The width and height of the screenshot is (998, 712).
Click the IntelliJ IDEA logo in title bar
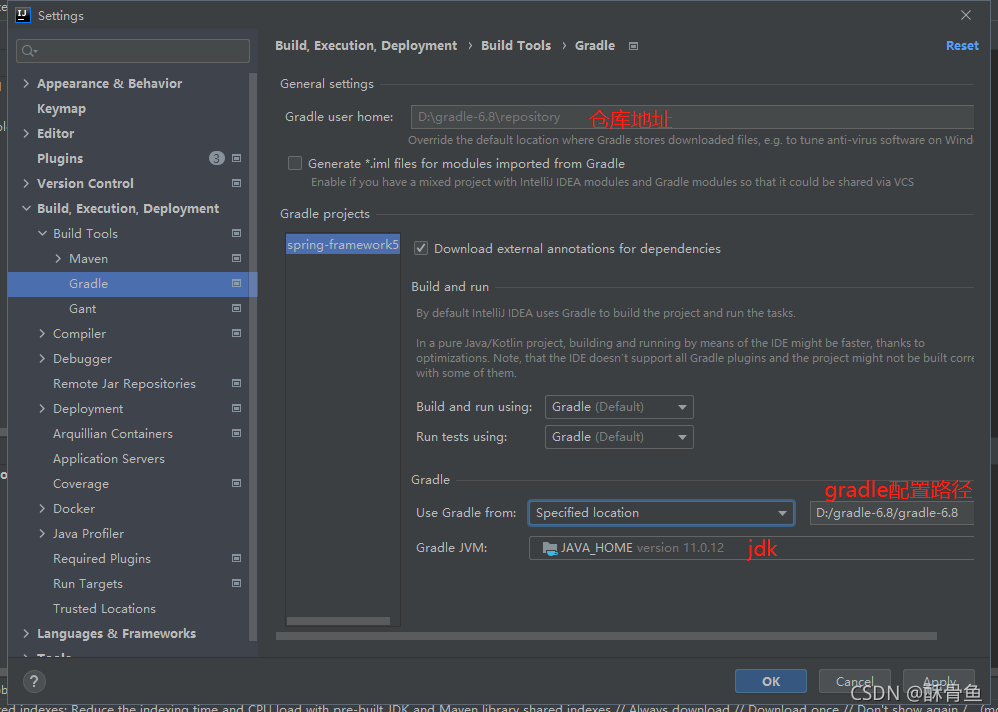[22, 15]
